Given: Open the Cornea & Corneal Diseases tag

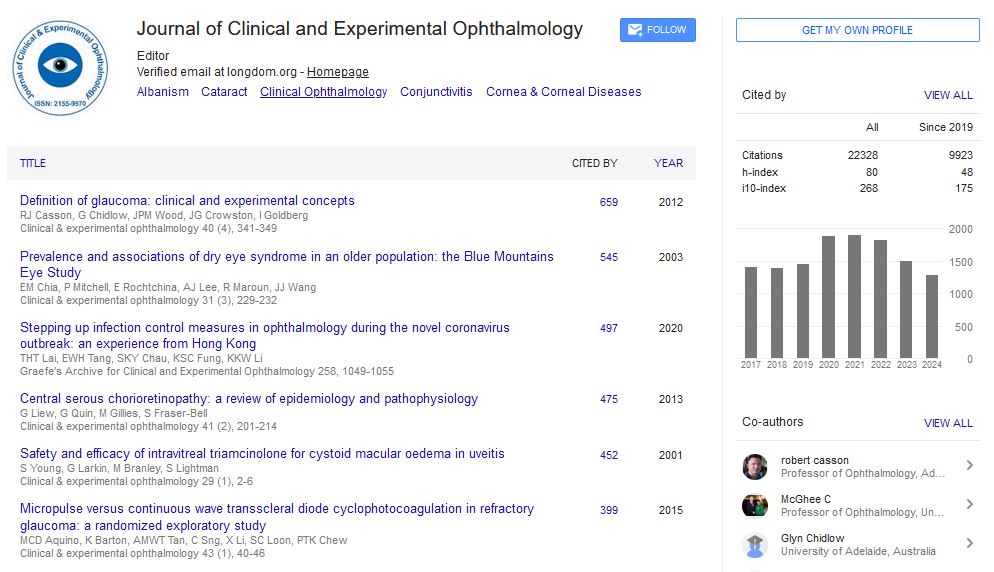Looking at the screenshot, I should point(563,92).
